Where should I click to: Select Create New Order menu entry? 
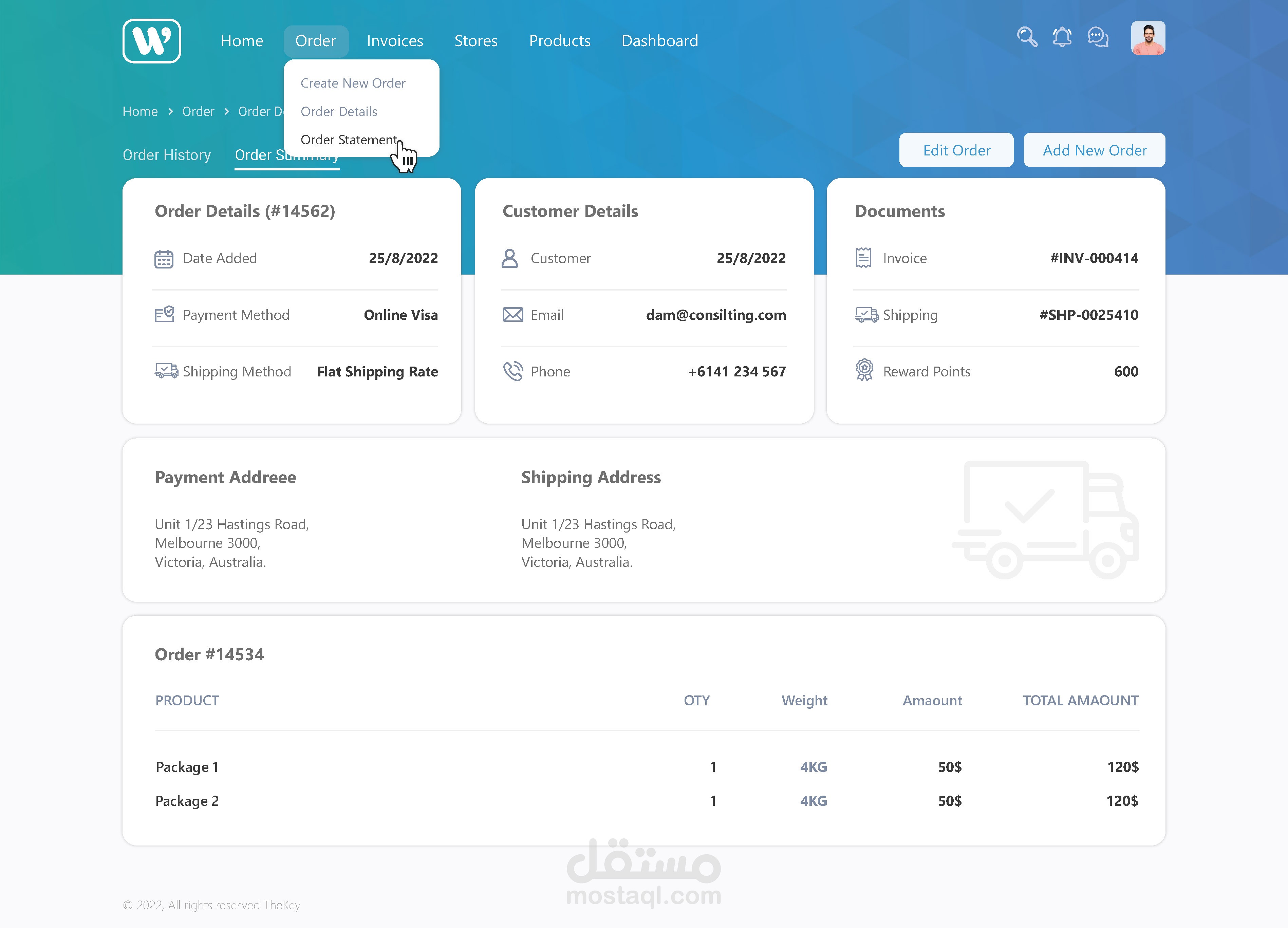[353, 83]
